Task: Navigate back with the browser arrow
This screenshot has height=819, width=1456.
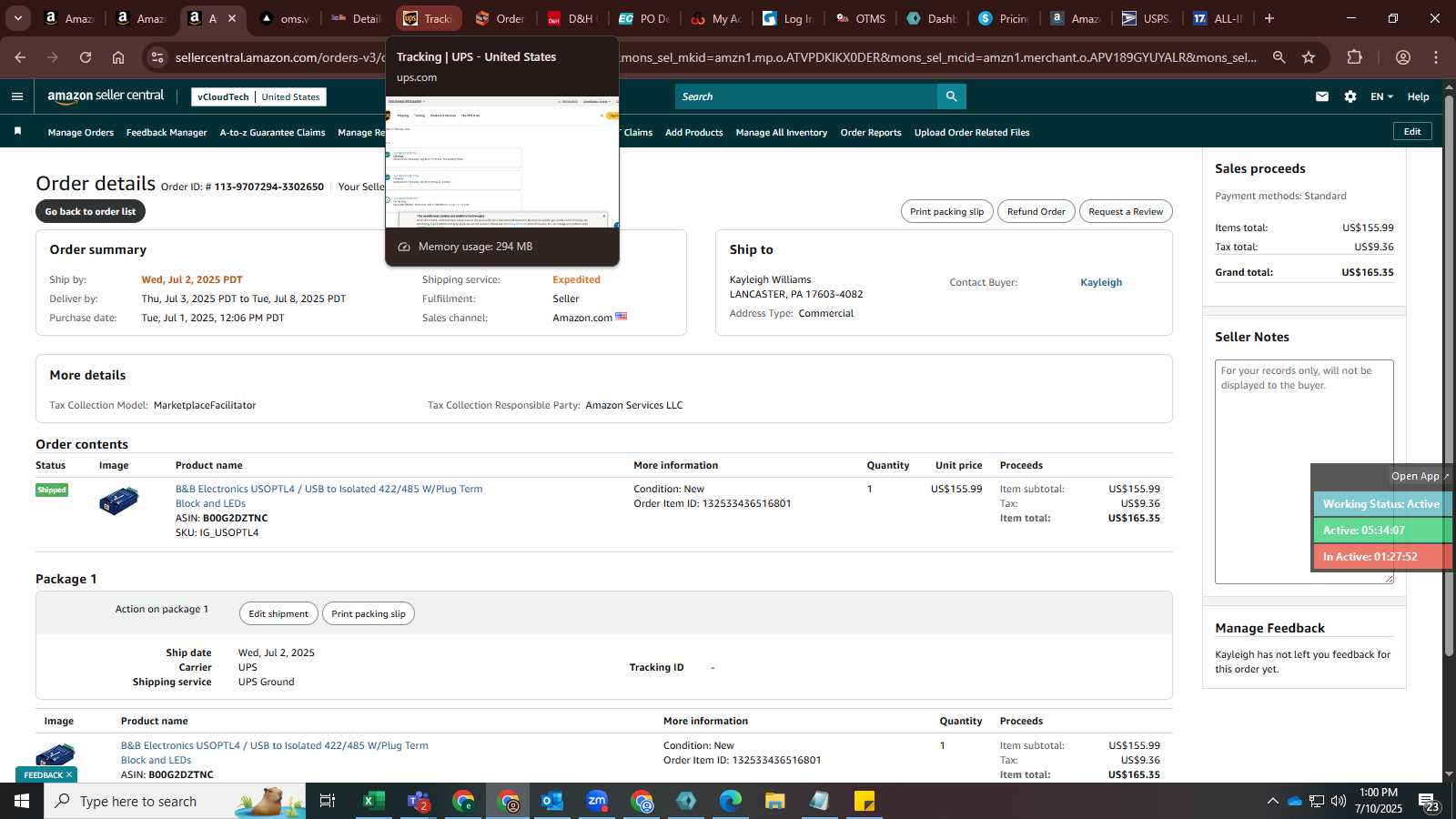Action: 20,57
